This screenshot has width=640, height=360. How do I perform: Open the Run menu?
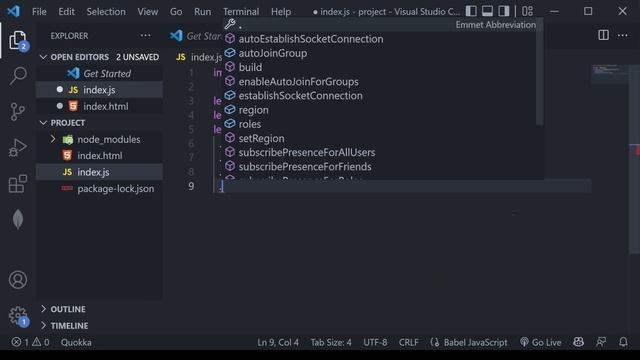[x=202, y=11]
